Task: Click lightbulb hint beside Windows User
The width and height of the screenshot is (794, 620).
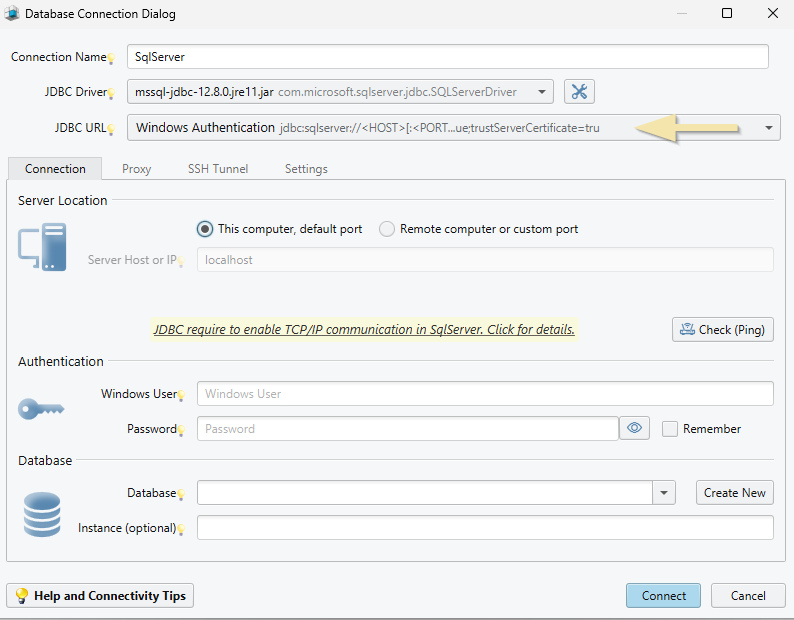Action: (181, 397)
